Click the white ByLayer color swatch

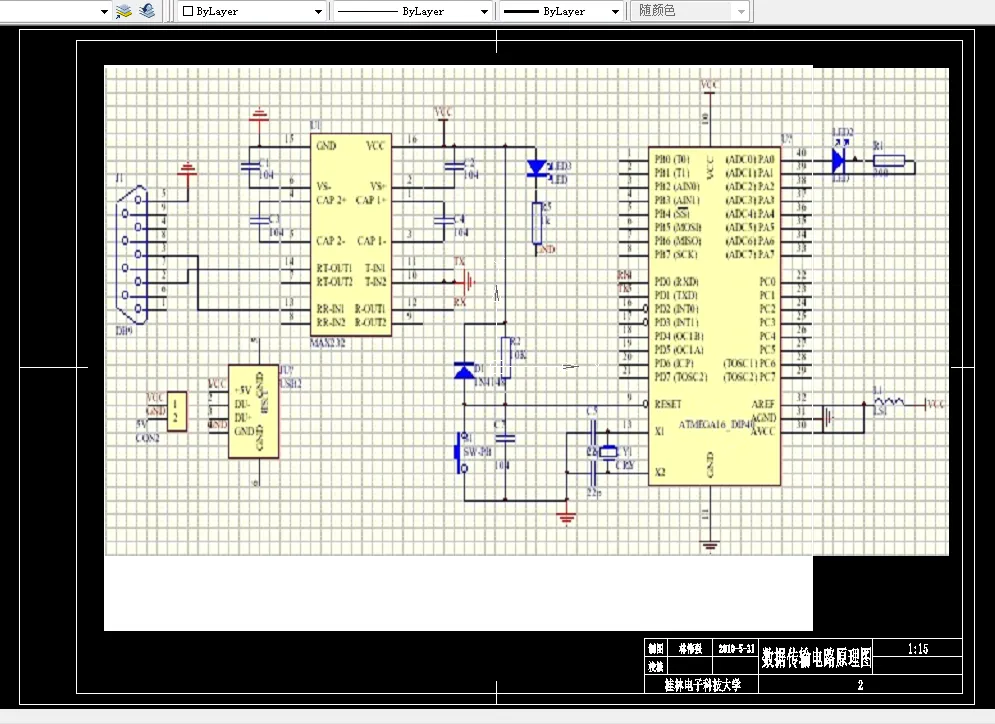pos(188,11)
